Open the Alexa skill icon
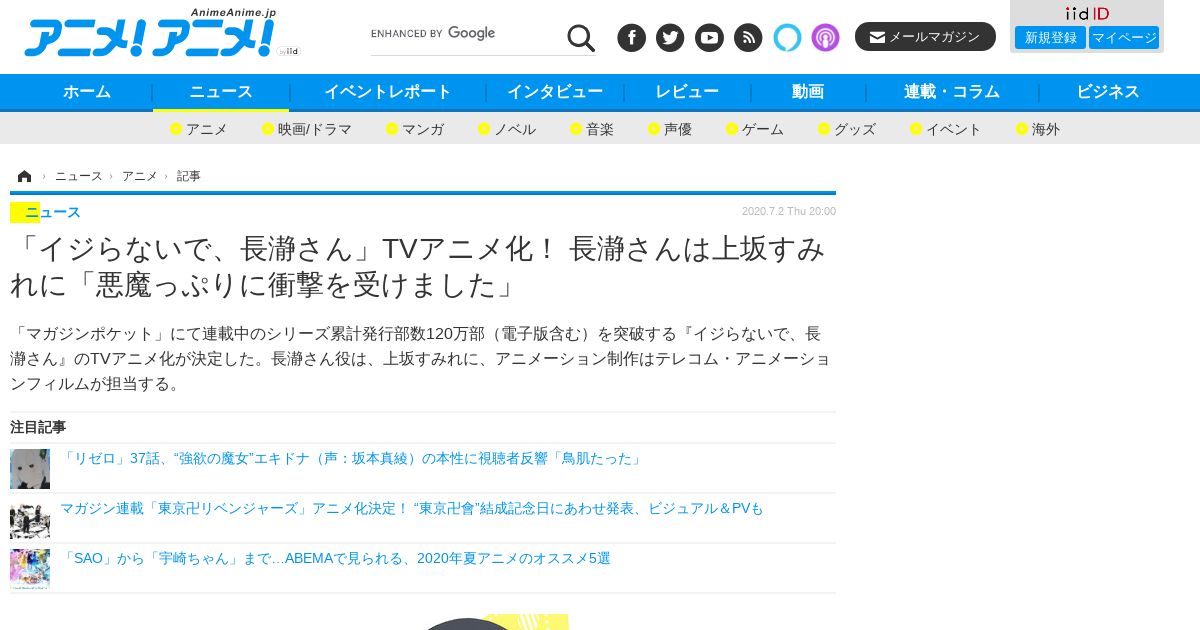Screen dimensions: 1200x630 [x=787, y=38]
